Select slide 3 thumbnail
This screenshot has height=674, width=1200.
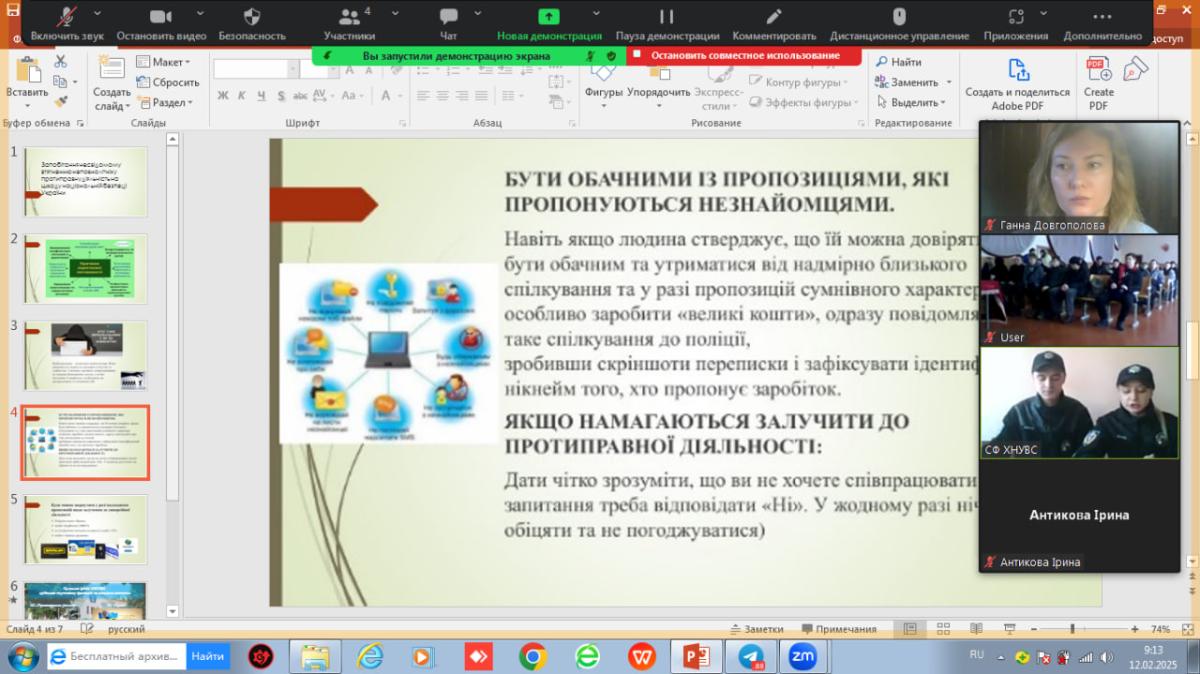coord(86,356)
